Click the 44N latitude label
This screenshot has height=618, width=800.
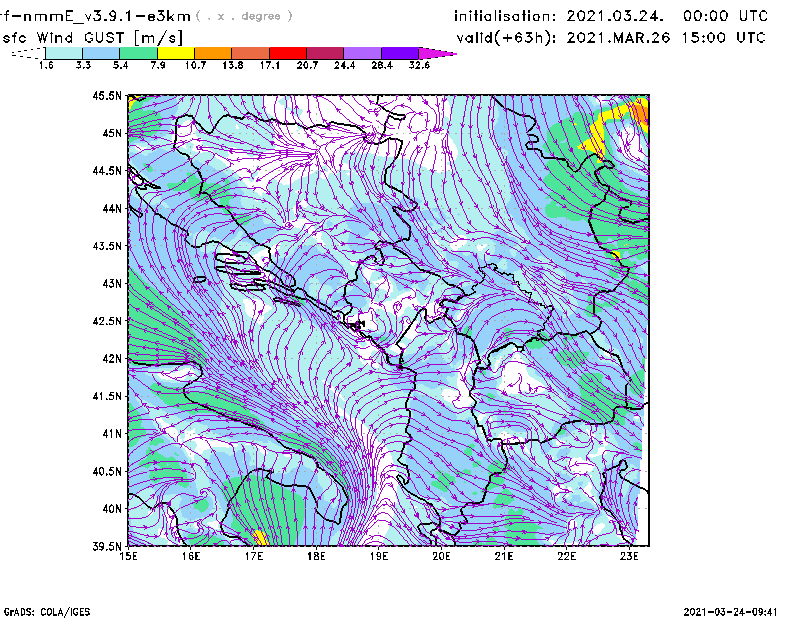[x=112, y=208]
